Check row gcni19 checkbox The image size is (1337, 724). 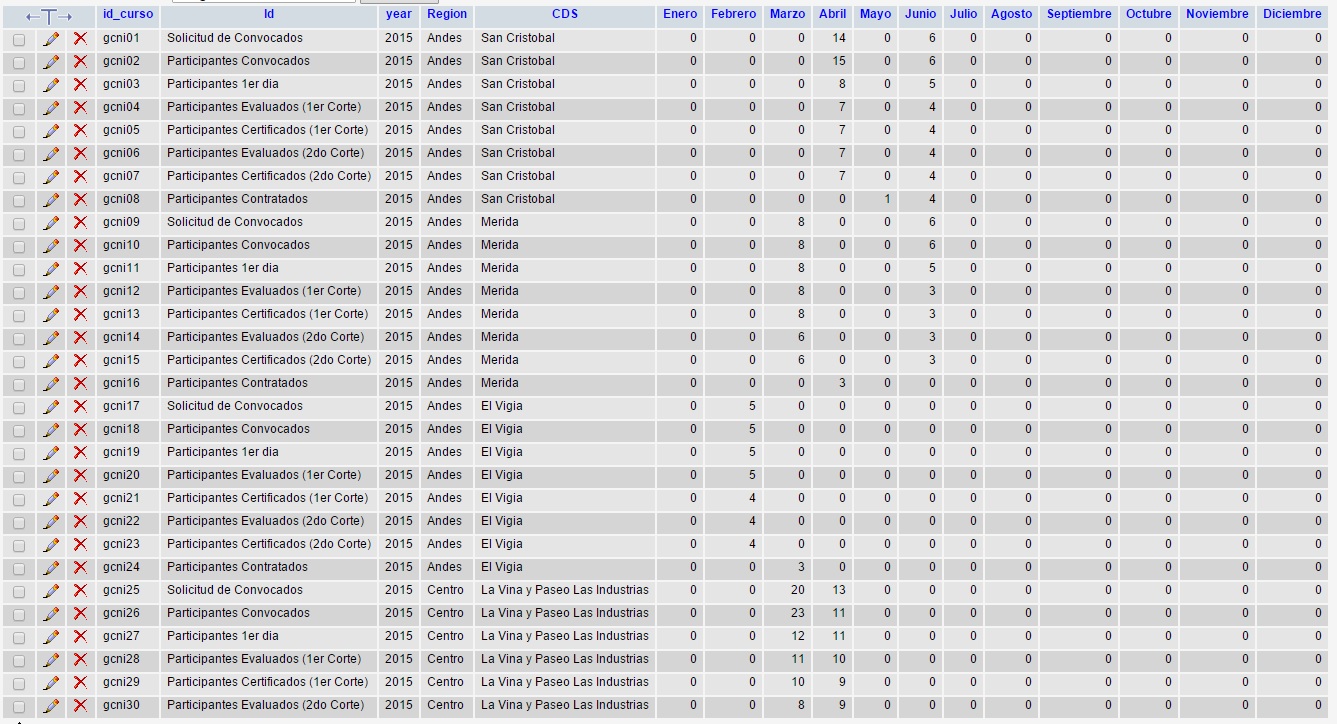(19, 453)
